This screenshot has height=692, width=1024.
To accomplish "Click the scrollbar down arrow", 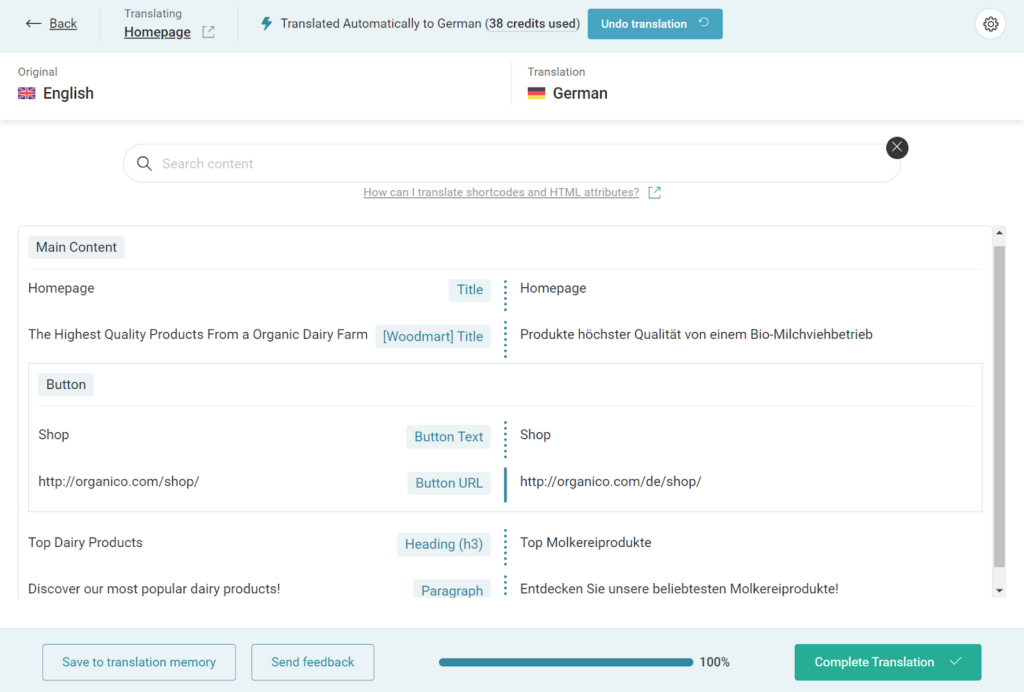I will (x=999, y=591).
